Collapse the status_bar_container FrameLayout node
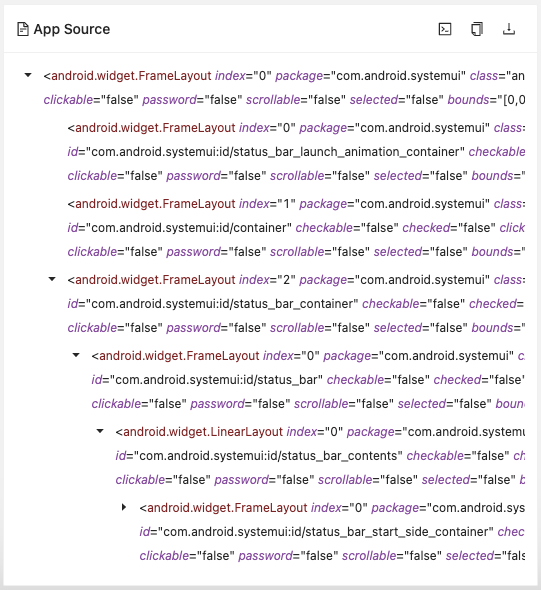Screen dimensions: 541x590 (x=52, y=279)
